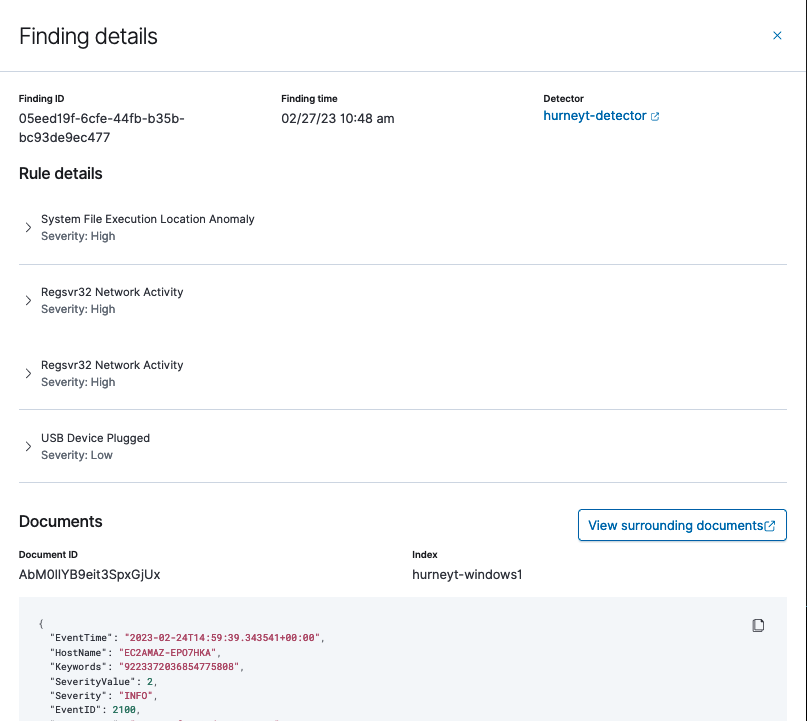Click the Keywords value 9223372036854775808
The width and height of the screenshot is (807, 721).
pos(179,667)
